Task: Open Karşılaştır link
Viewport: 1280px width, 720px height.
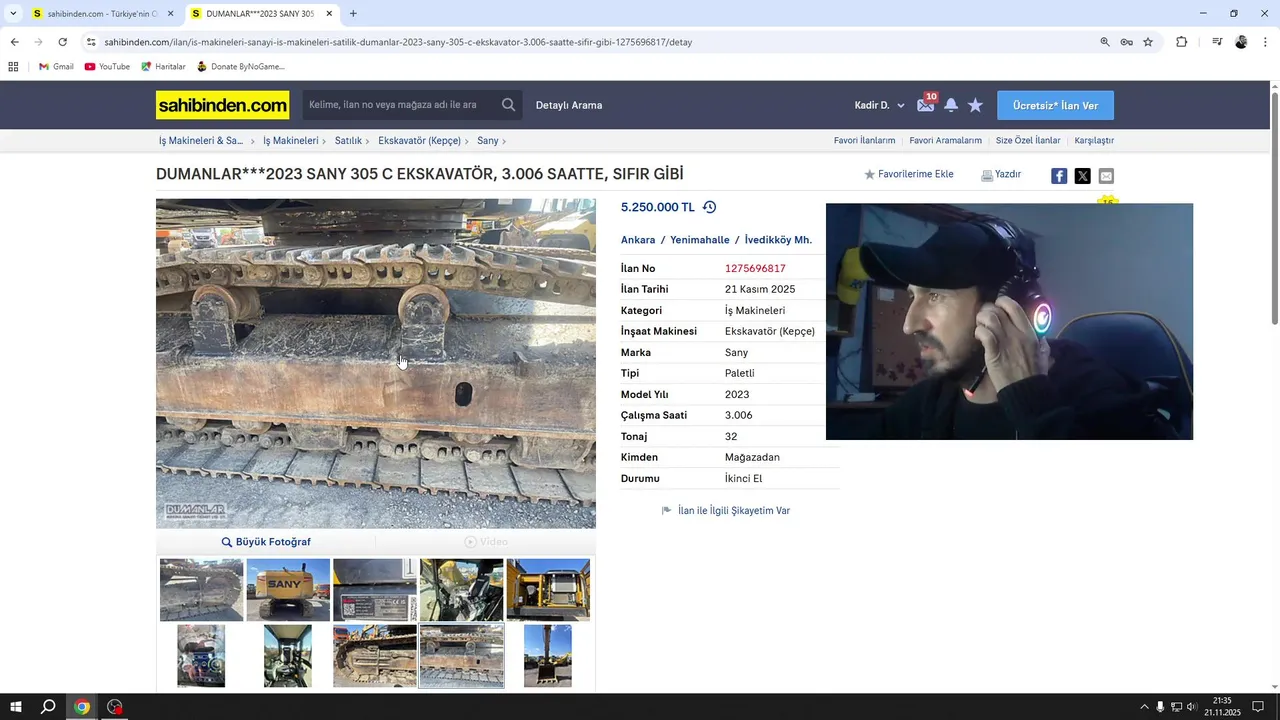Action: point(1094,141)
